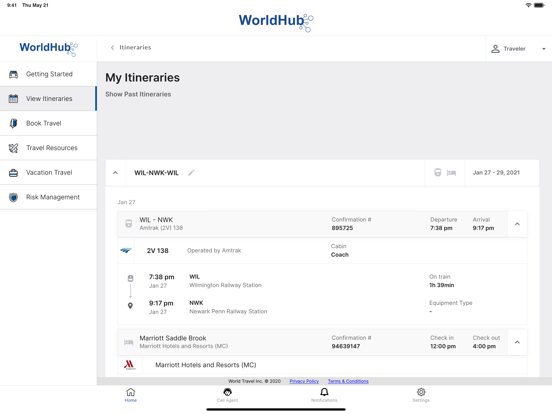The height and width of the screenshot is (414, 552).
Task: Click the train icon beside WIL - NWK
Action: [x=129, y=224]
